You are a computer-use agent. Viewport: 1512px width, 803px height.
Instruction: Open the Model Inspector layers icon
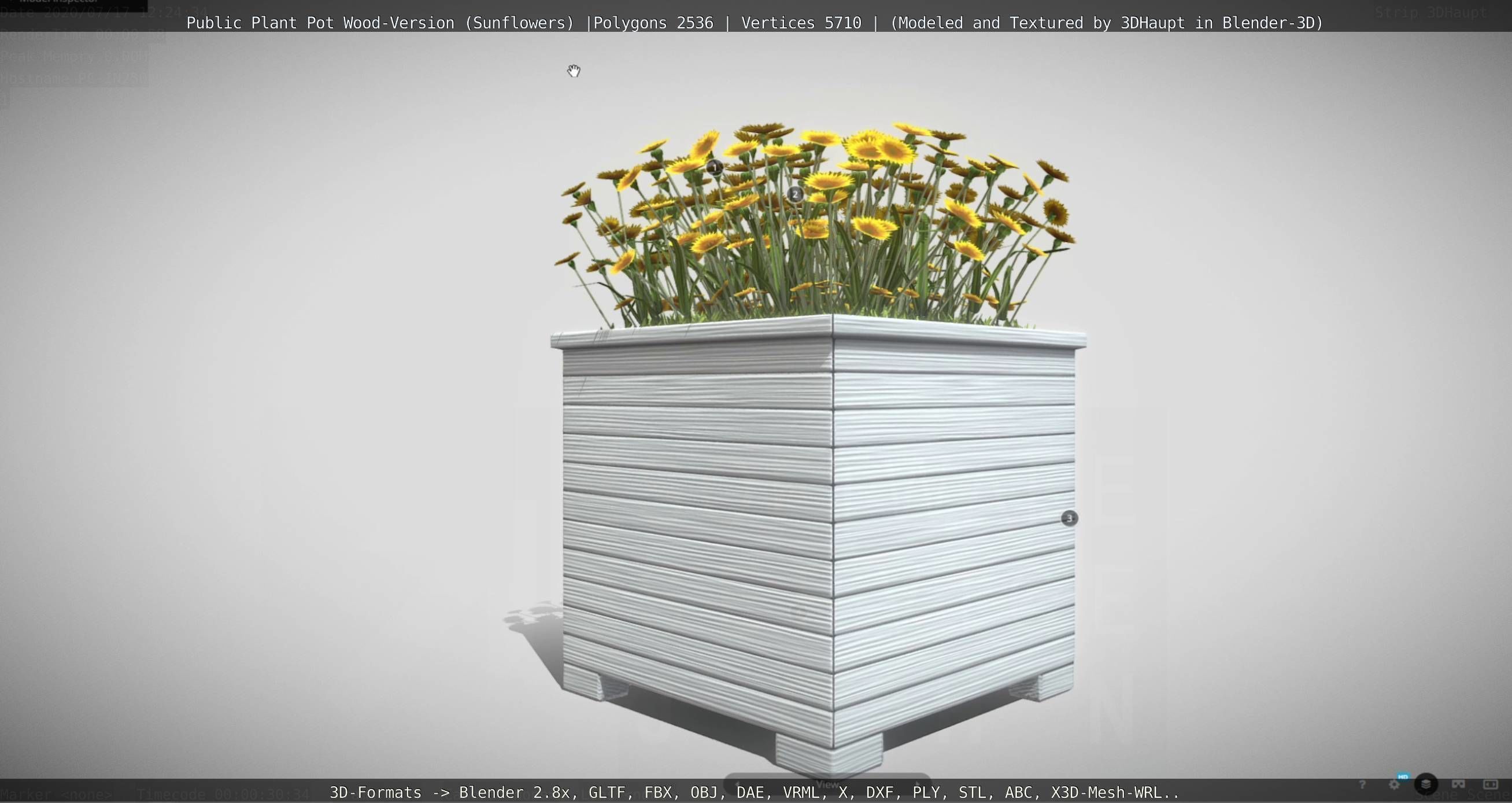1426,784
